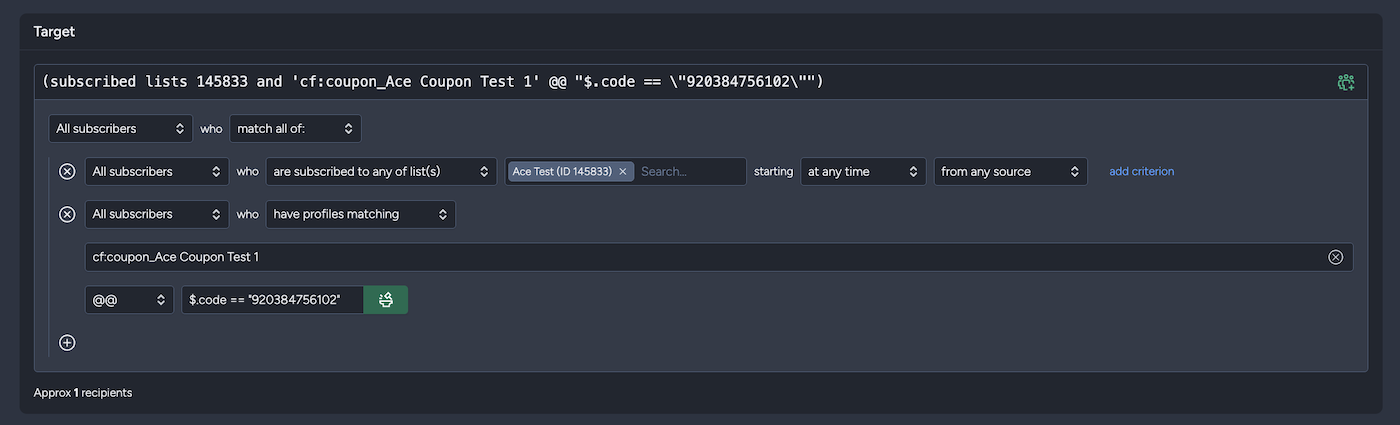
Task: Click the target query expression text field
Action: [x=685, y=82]
